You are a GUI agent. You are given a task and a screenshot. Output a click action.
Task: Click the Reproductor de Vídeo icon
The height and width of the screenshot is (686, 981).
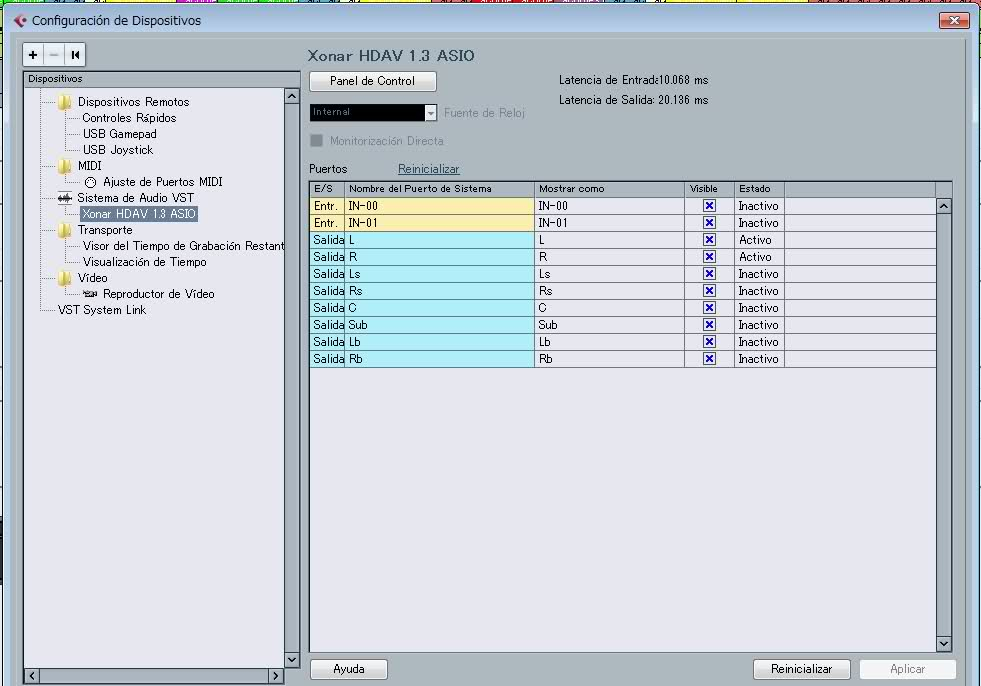click(91, 294)
